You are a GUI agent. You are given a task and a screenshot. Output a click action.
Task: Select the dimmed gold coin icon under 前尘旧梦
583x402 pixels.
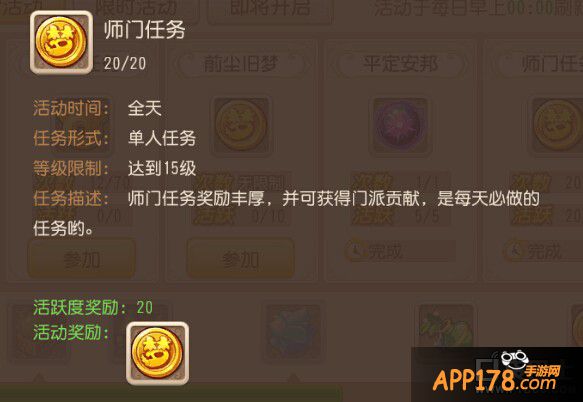coord(241,126)
